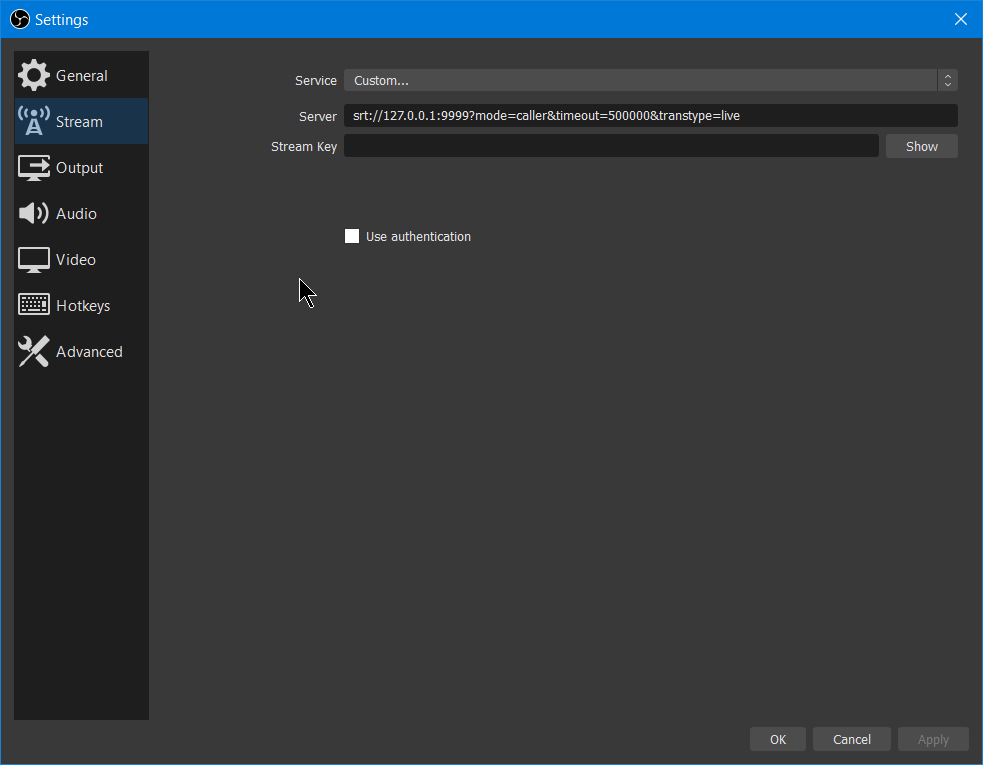The width and height of the screenshot is (983, 765).
Task: Open Hotkeys using the keyboard icon
Action: (34, 305)
